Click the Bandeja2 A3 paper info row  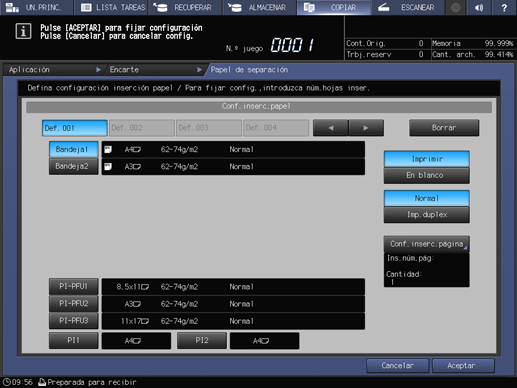[233, 166]
